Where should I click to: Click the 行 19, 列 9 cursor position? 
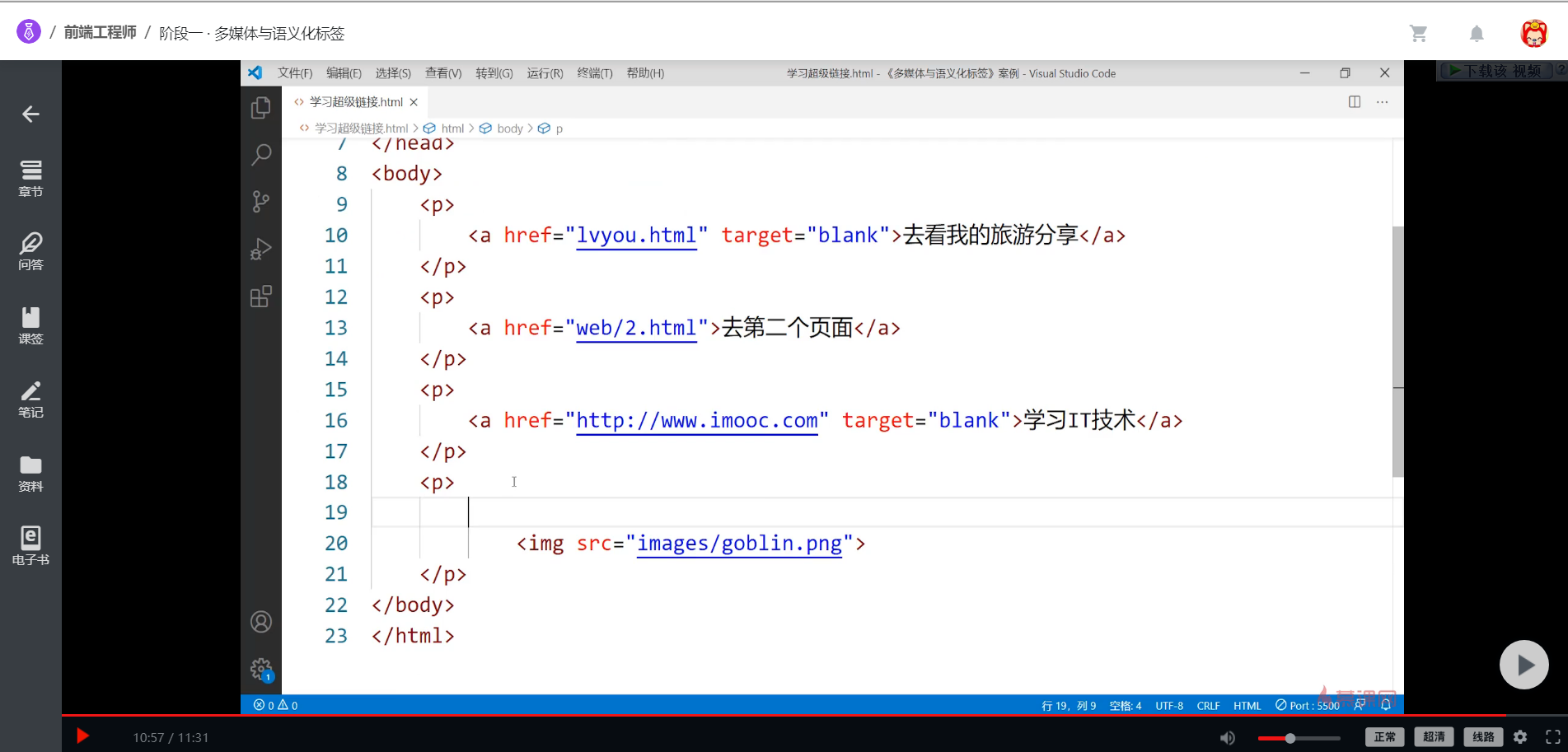pos(1069,706)
